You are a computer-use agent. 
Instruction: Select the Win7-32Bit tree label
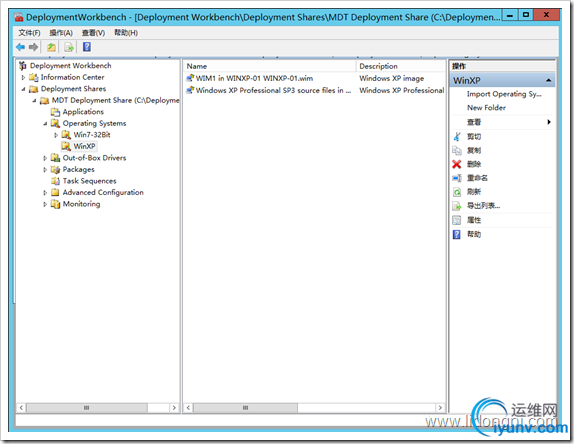[x=92, y=135]
